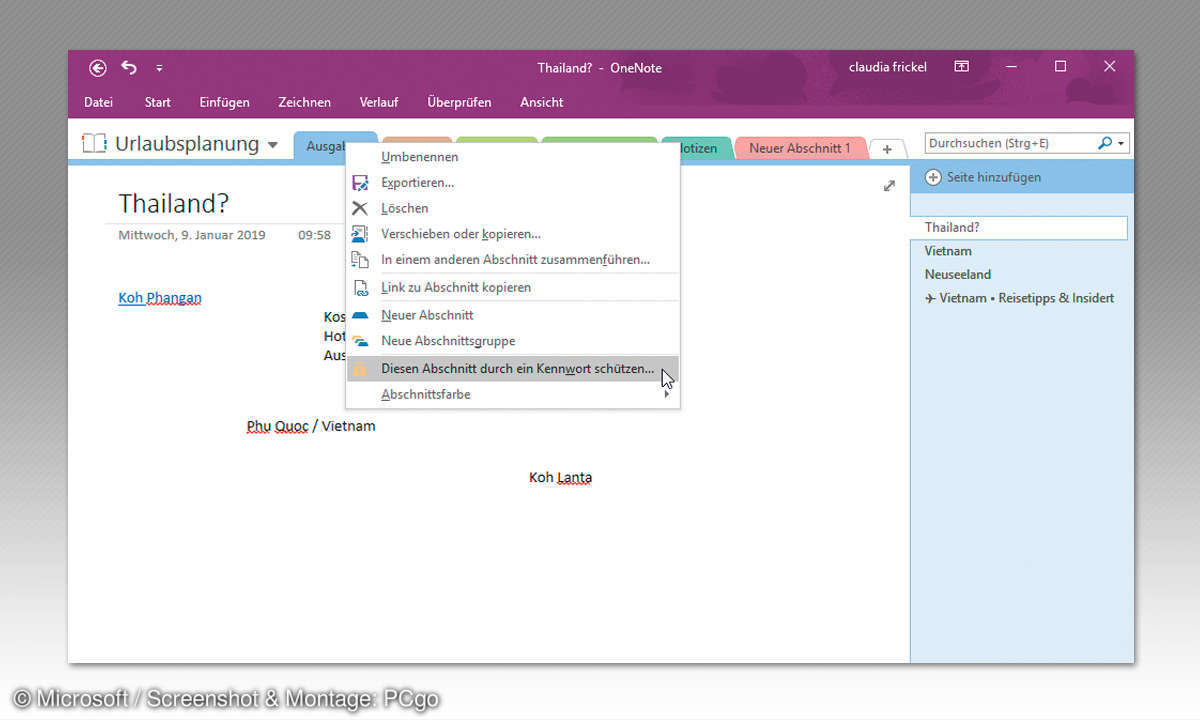This screenshot has width=1200, height=720.
Task: Open the Koh Phangan link
Action: pos(160,298)
